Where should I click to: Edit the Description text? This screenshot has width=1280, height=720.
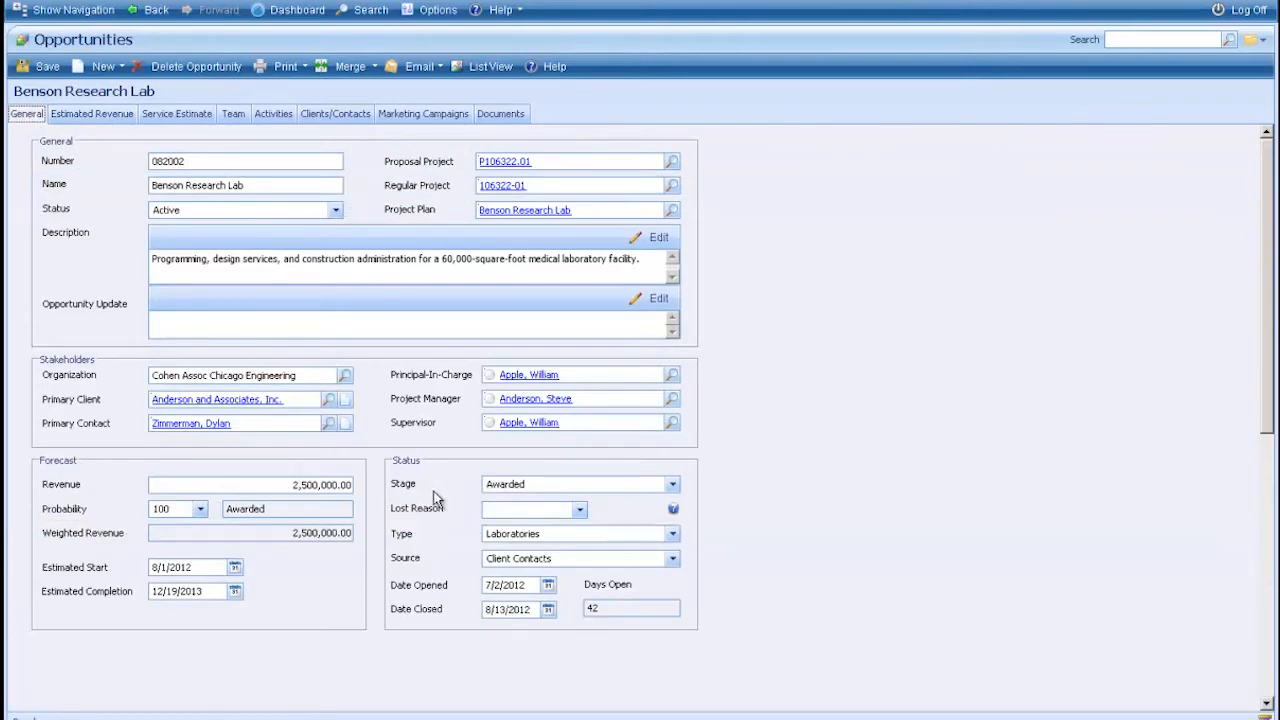(x=649, y=238)
